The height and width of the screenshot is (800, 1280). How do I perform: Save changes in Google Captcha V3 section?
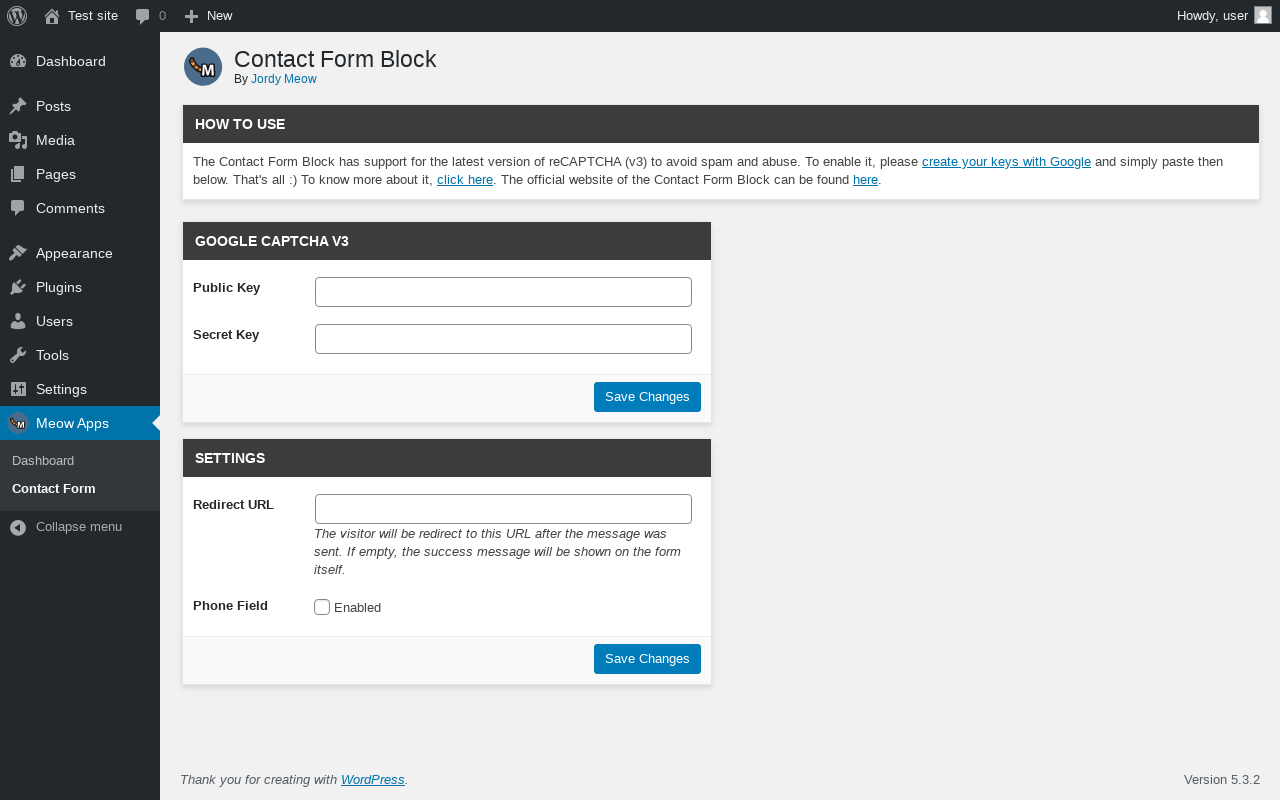coord(647,397)
